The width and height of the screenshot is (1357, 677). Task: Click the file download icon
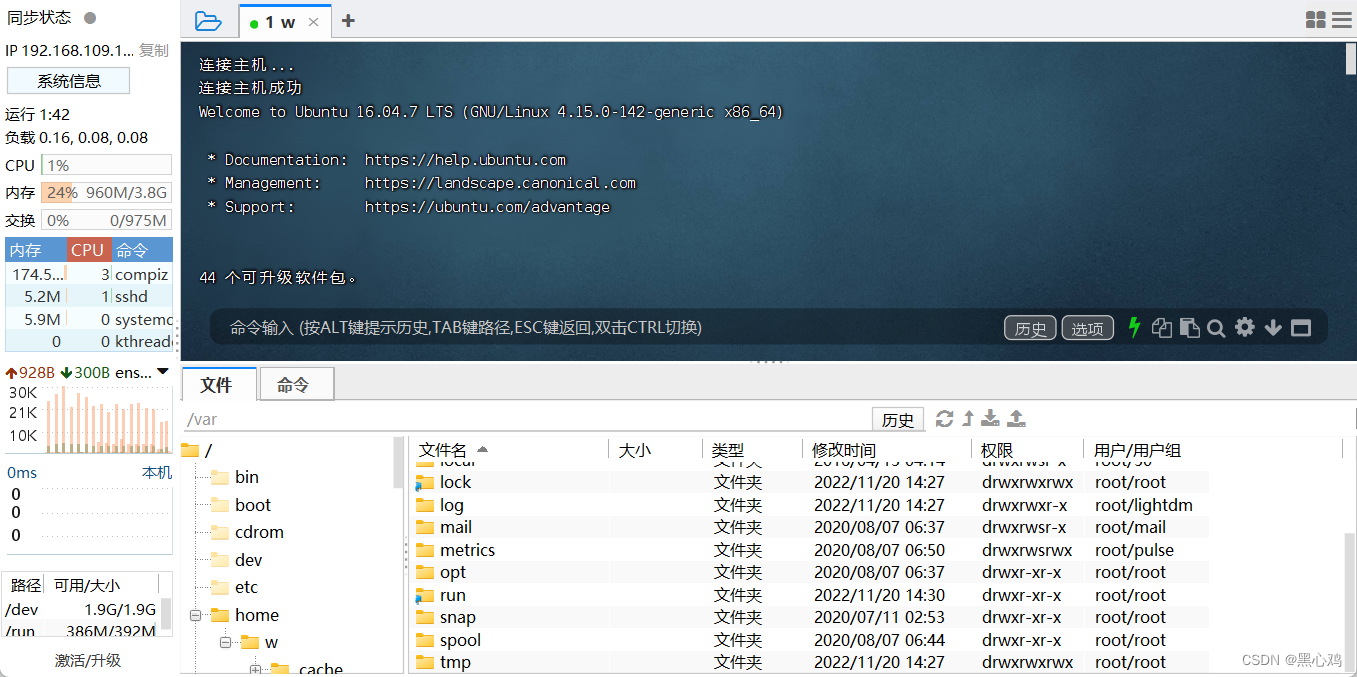(x=991, y=419)
